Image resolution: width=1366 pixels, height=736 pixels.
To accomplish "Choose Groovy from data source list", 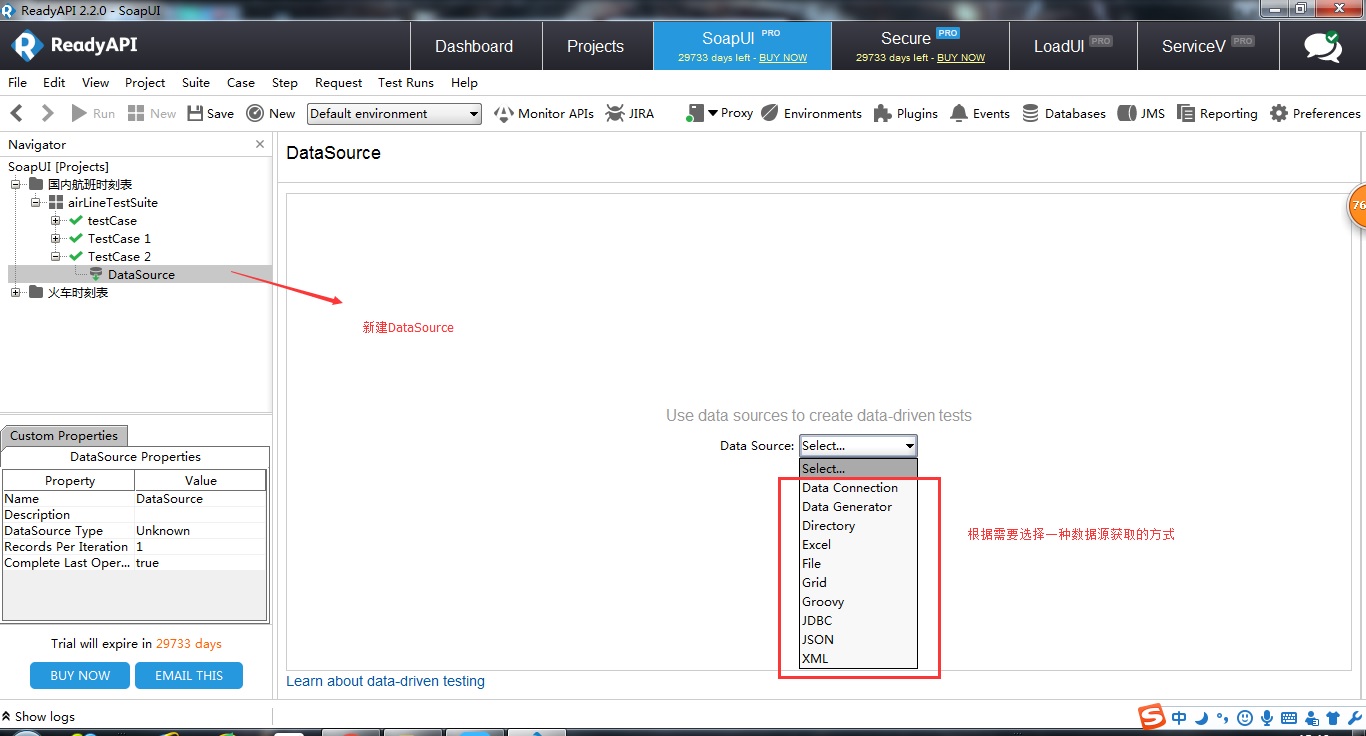I will (x=858, y=602).
